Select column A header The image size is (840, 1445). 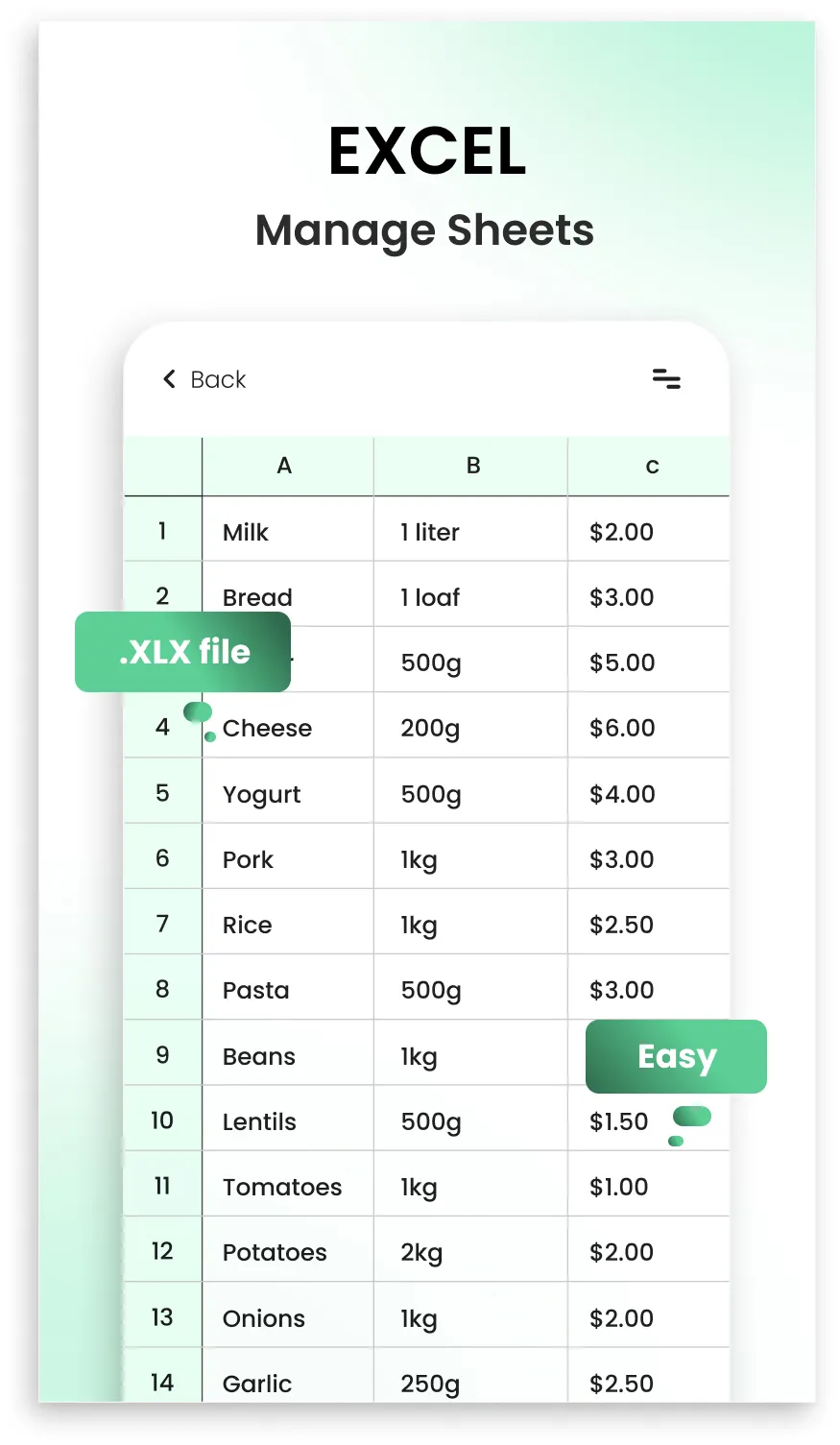287,467
